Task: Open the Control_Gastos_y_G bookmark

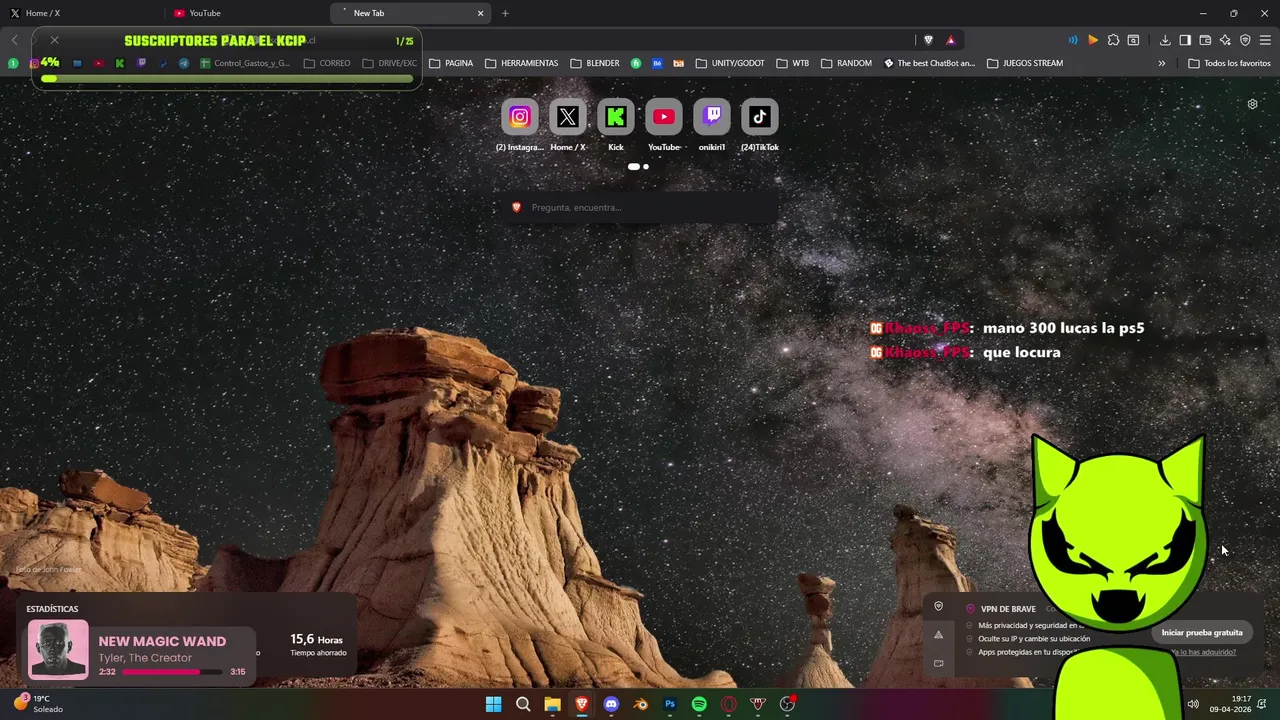Action: coord(245,63)
